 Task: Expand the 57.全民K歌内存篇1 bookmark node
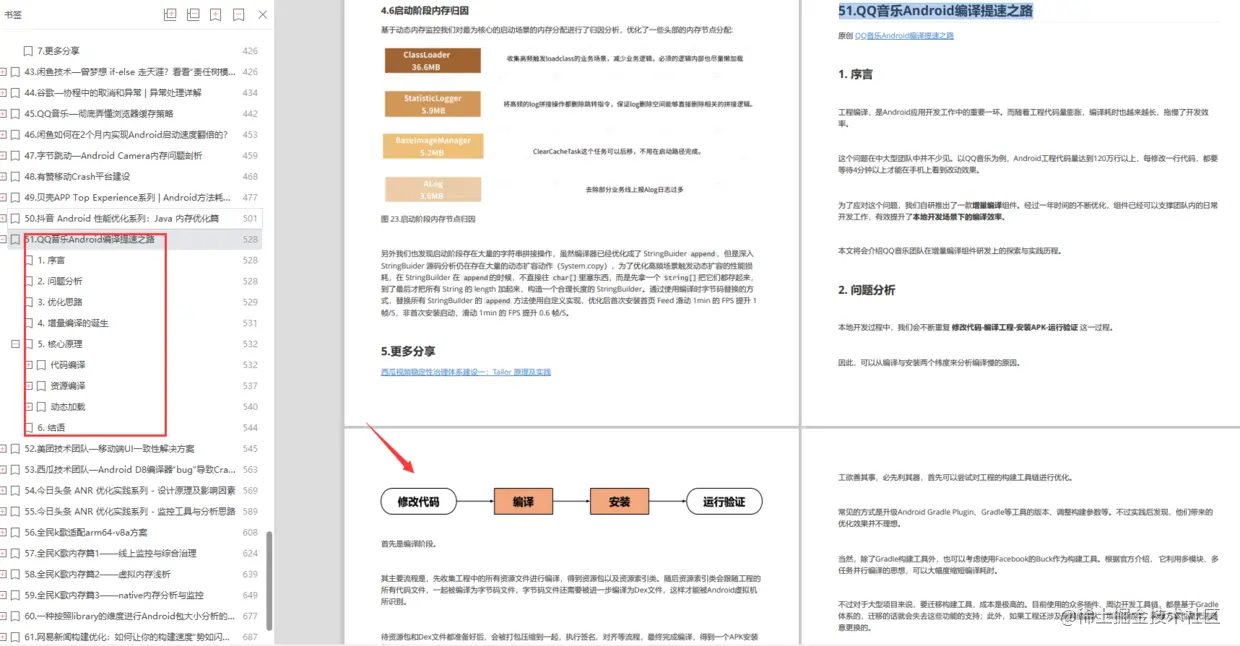(x=3, y=553)
